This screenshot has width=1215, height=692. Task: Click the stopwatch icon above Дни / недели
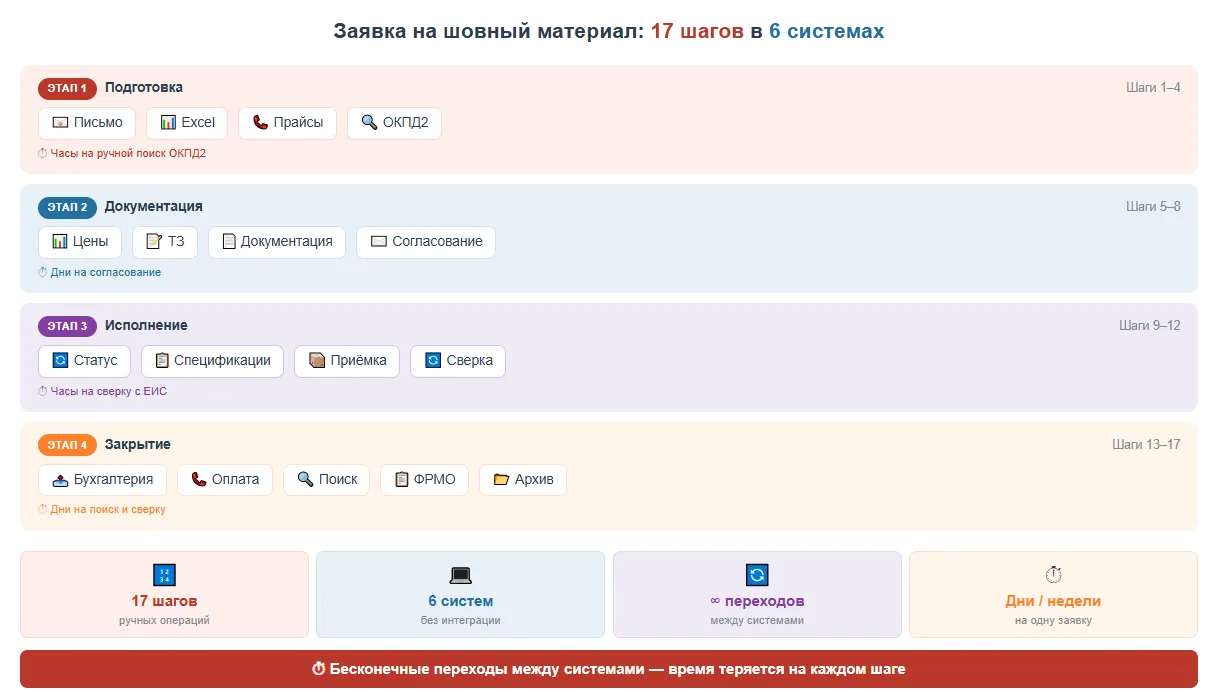[1053, 575]
